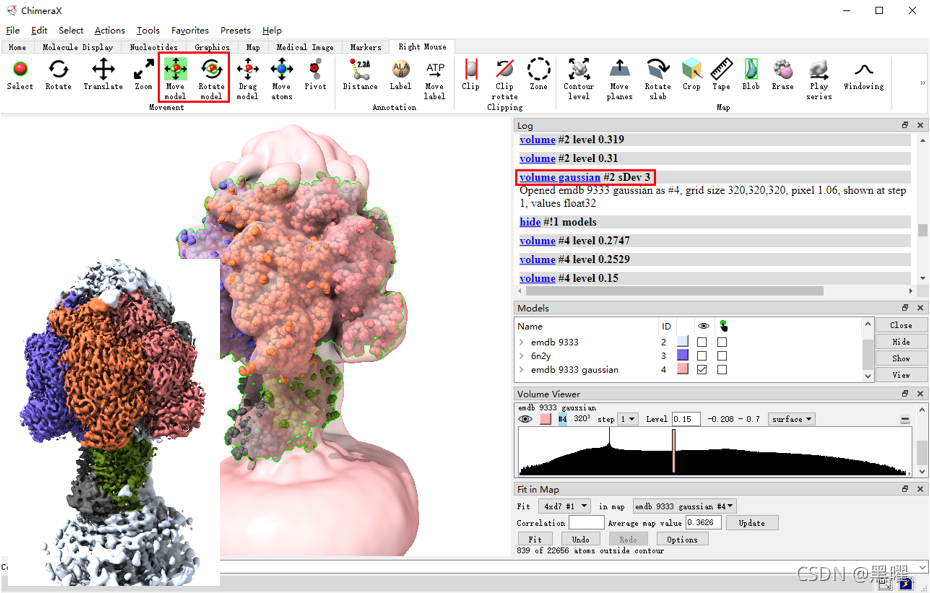Select the Crop map tool
Screen dimensions: 930x593
(692, 75)
